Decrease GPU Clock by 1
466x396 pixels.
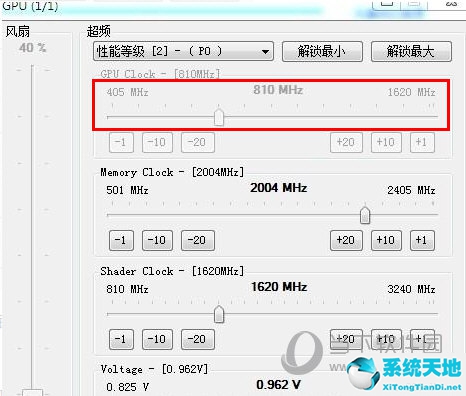(x=121, y=142)
